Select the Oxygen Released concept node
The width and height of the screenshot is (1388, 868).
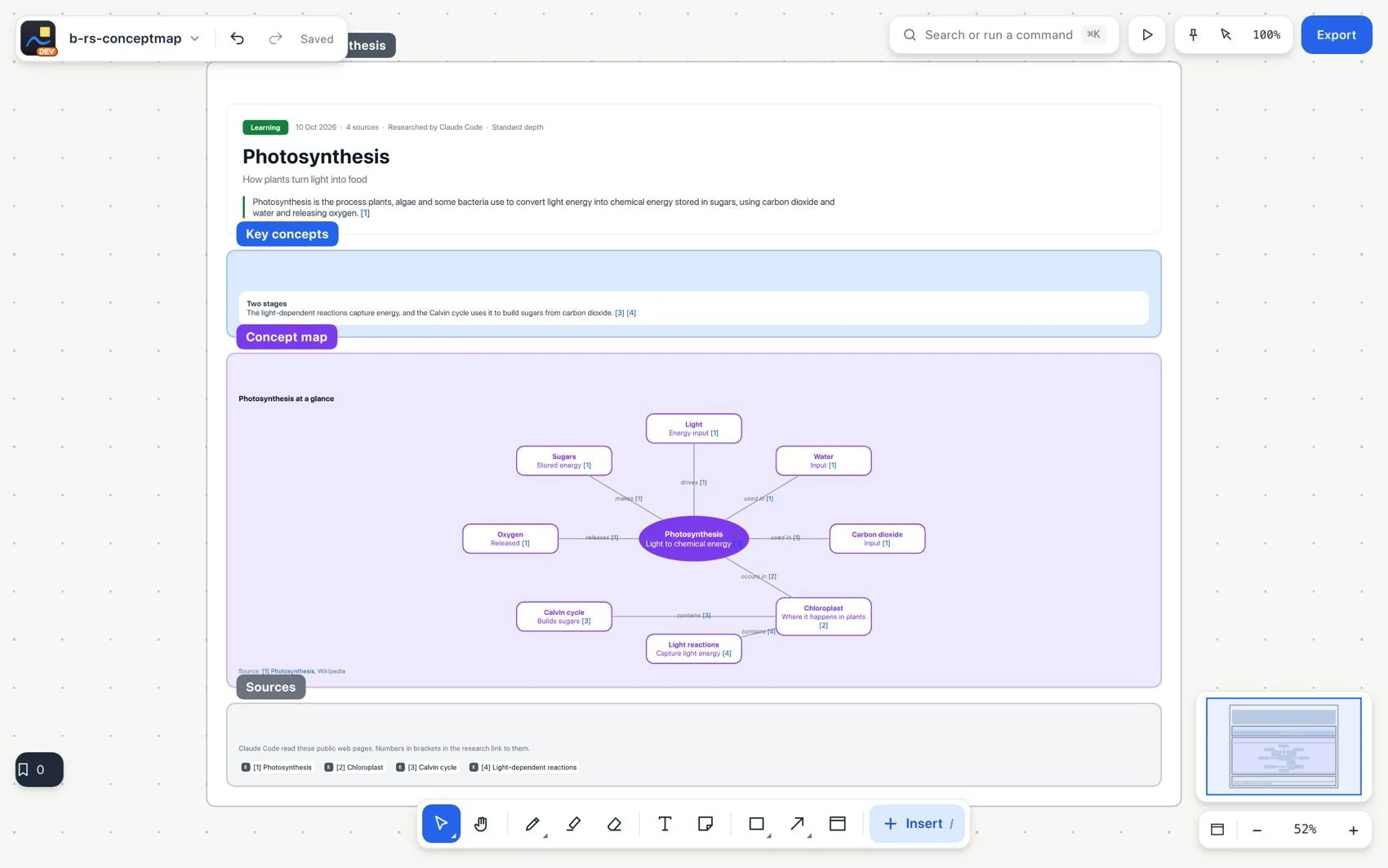(x=510, y=538)
